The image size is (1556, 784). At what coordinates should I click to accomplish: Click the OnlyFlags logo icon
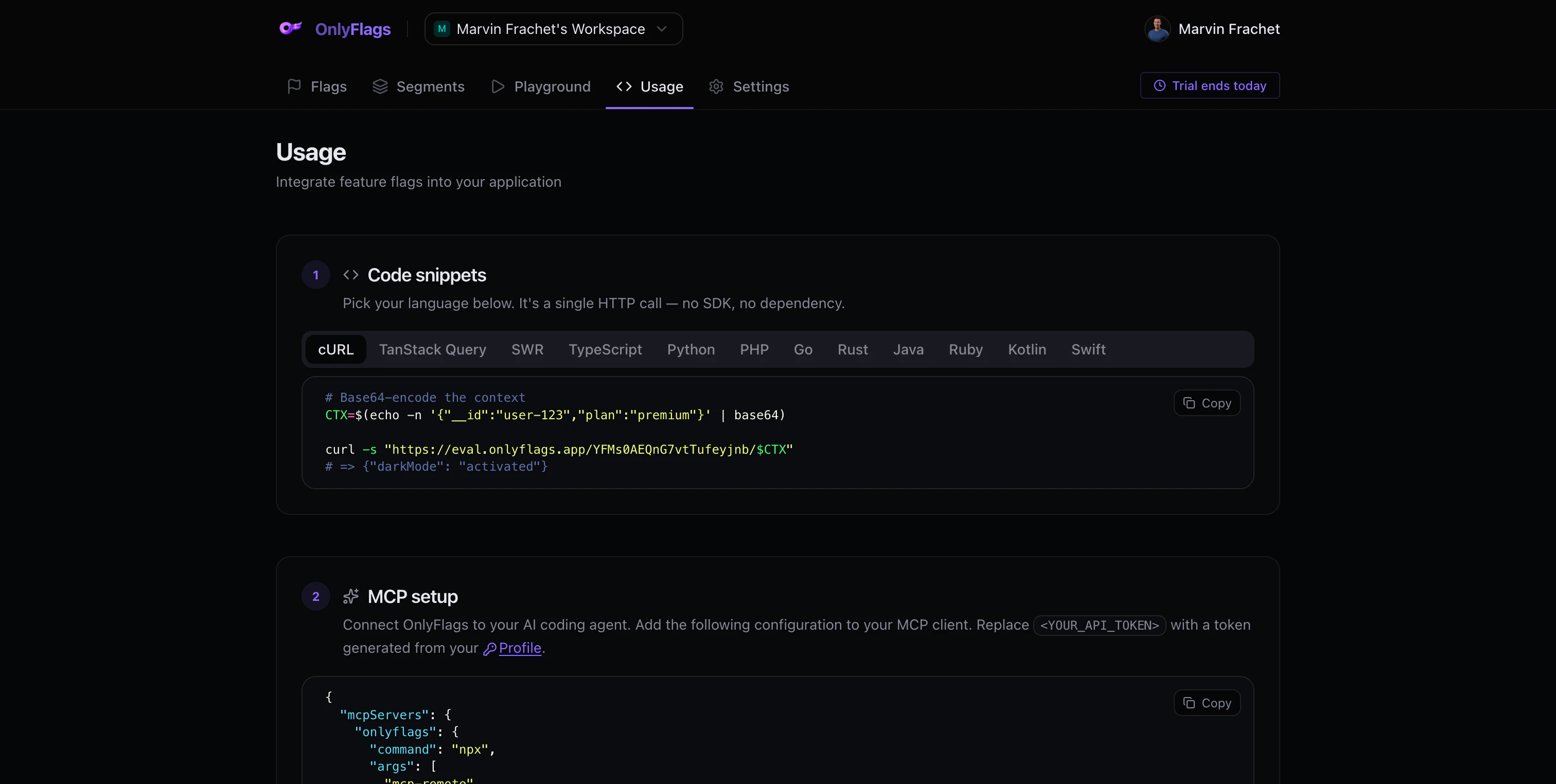(291, 28)
